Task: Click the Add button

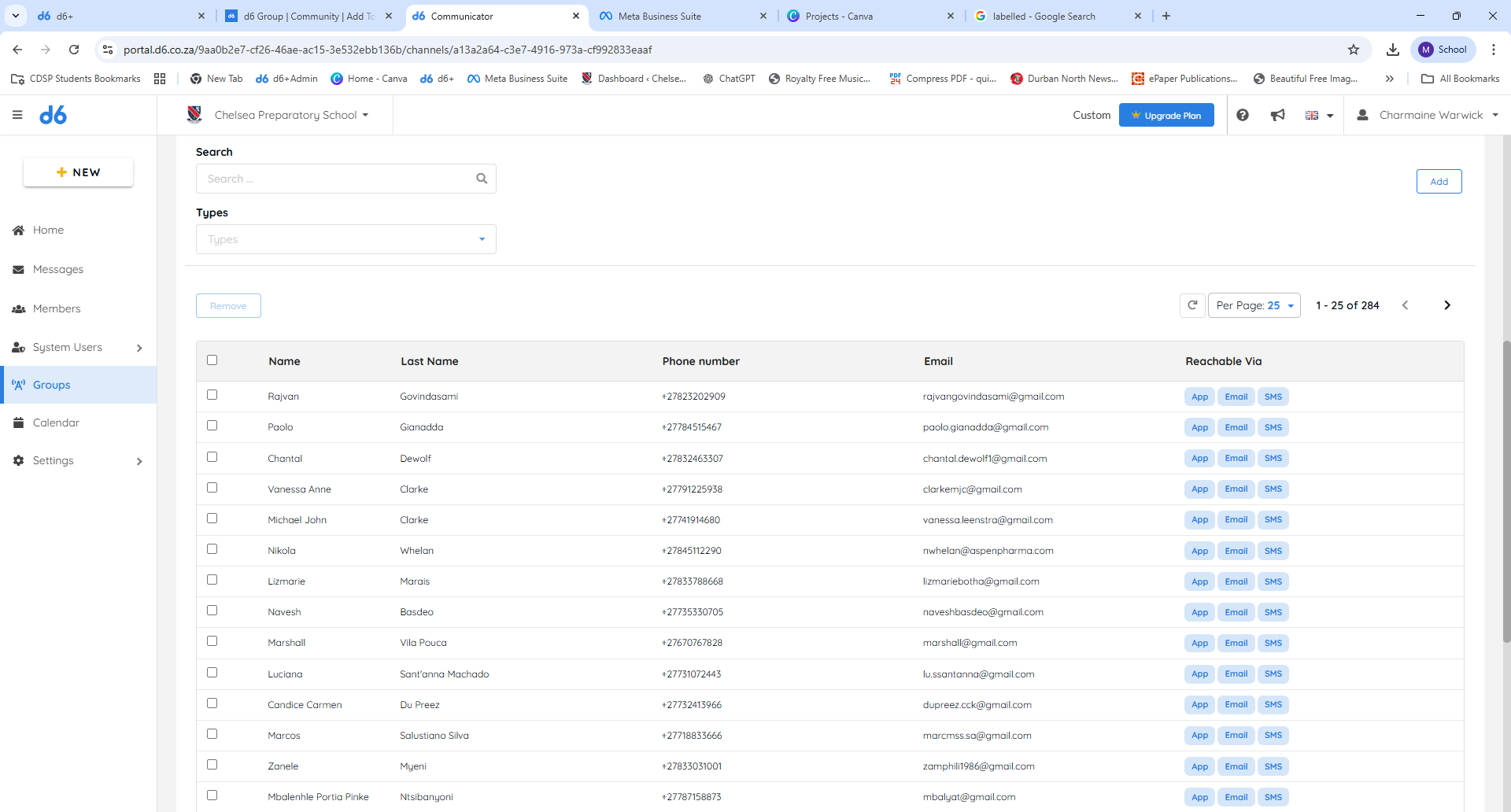Action: tap(1439, 181)
